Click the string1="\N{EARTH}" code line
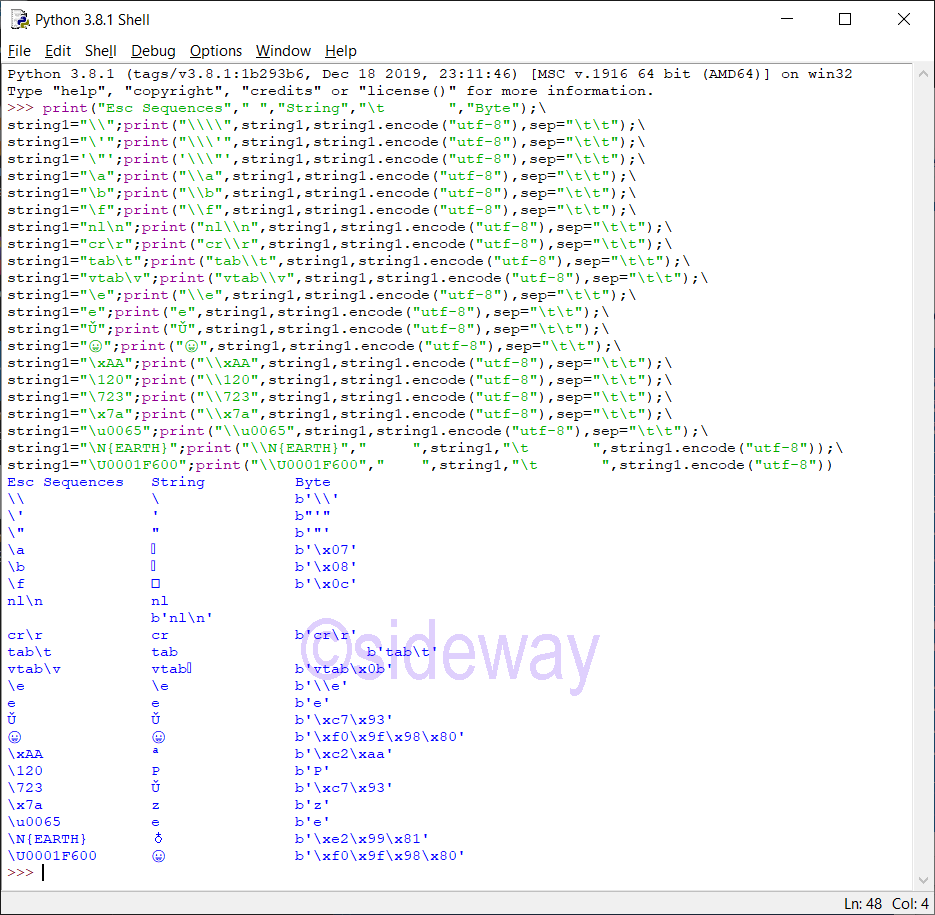The width and height of the screenshot is (935, 915). 426,448
